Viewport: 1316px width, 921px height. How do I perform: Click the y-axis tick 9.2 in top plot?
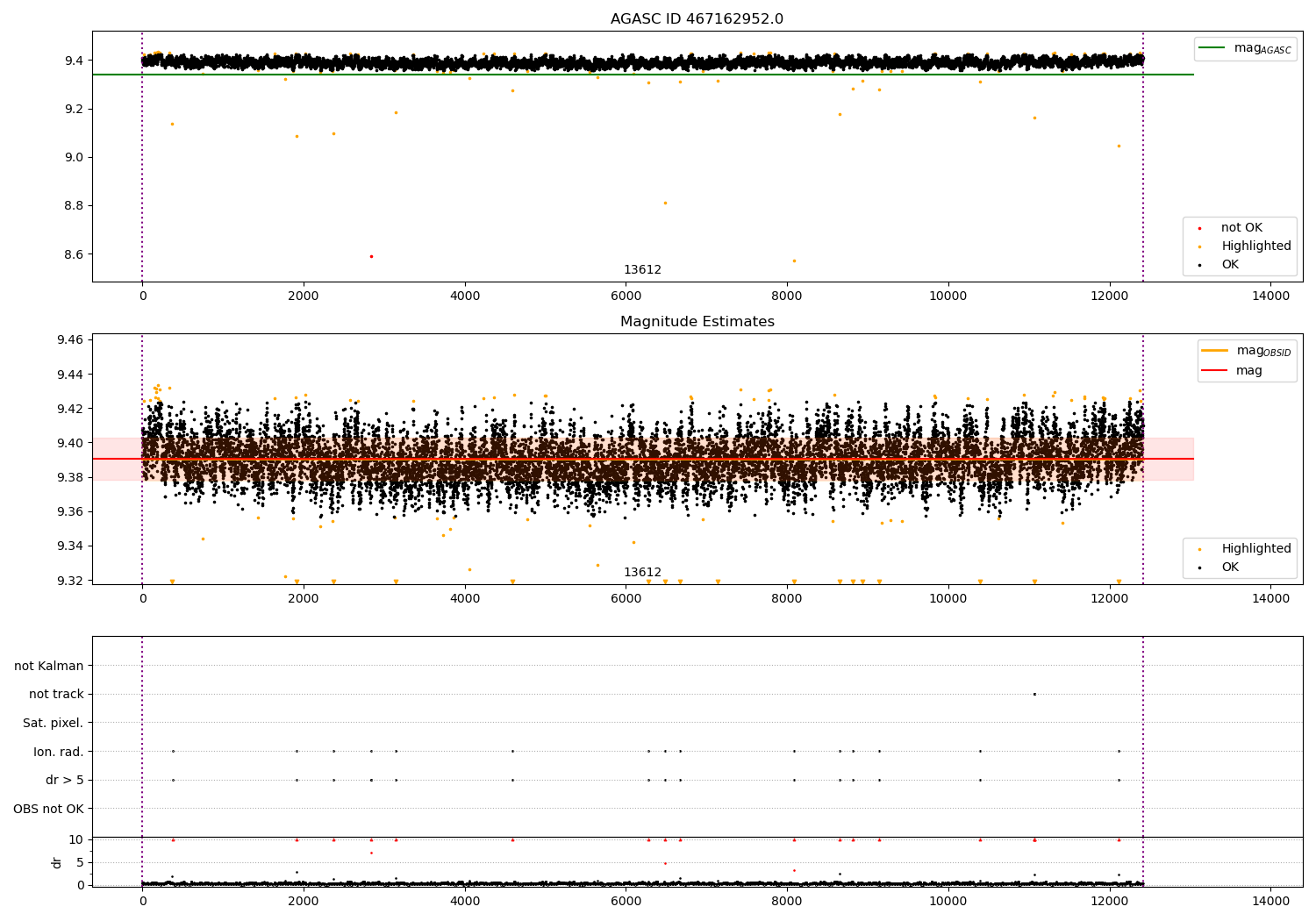72,109
